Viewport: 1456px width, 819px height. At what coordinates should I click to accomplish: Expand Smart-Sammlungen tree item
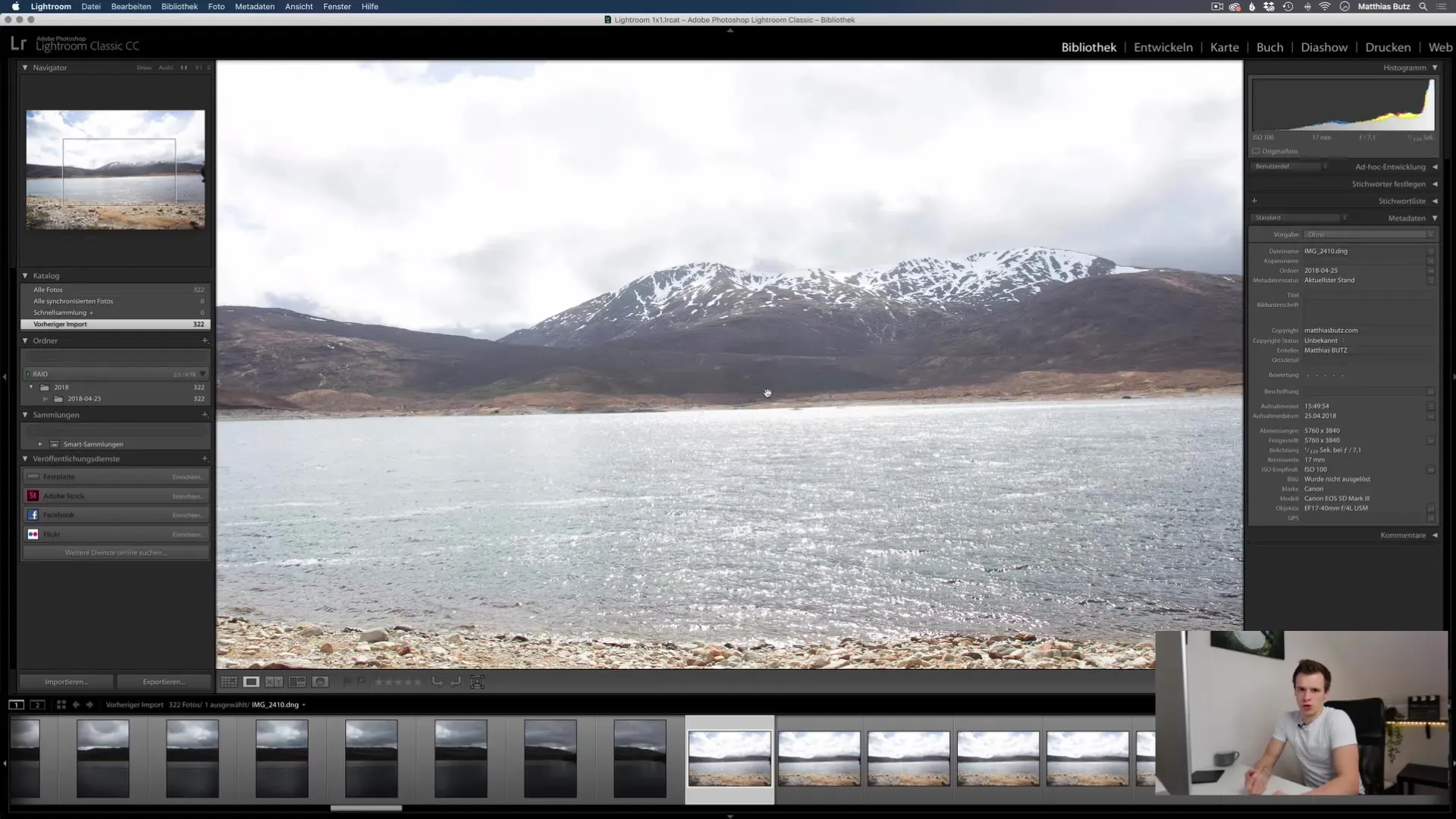[40, 444]
